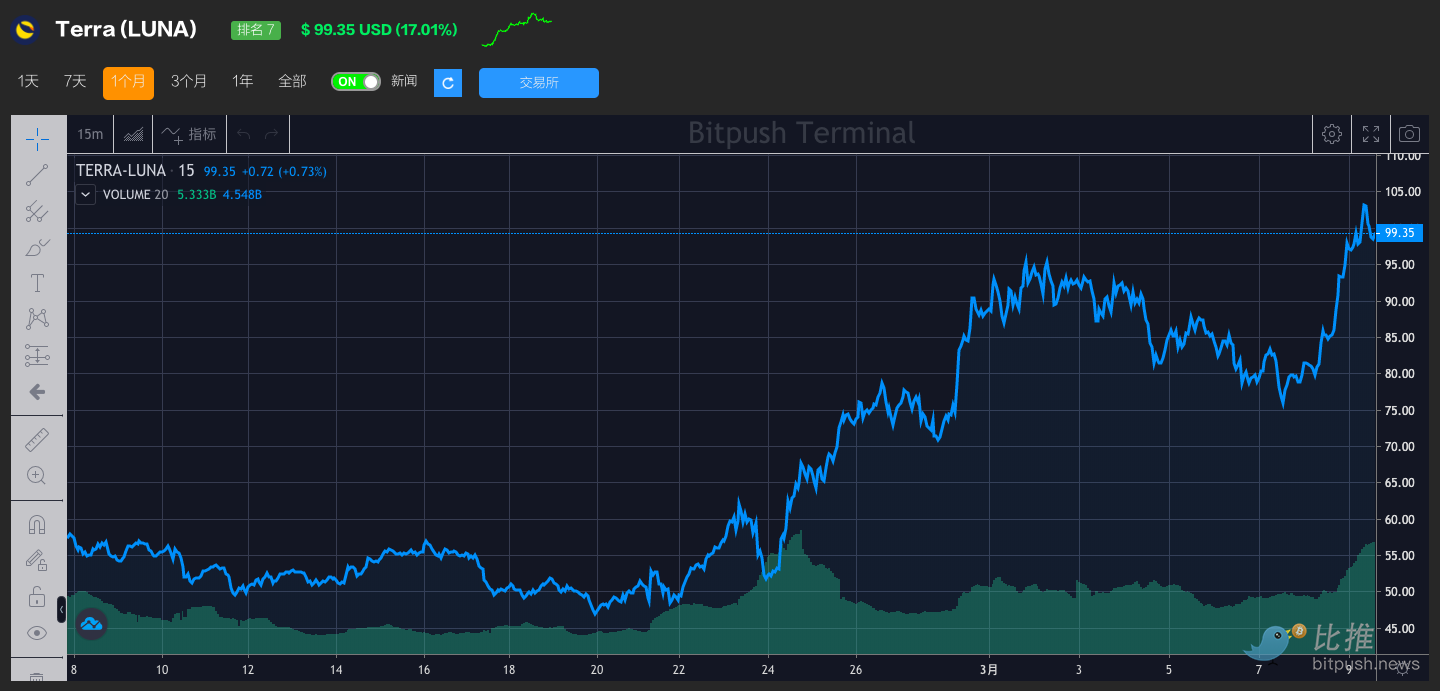The image size is (1440, 691).
Task: Switch to the 1天 time range
Action: (28, 82)
